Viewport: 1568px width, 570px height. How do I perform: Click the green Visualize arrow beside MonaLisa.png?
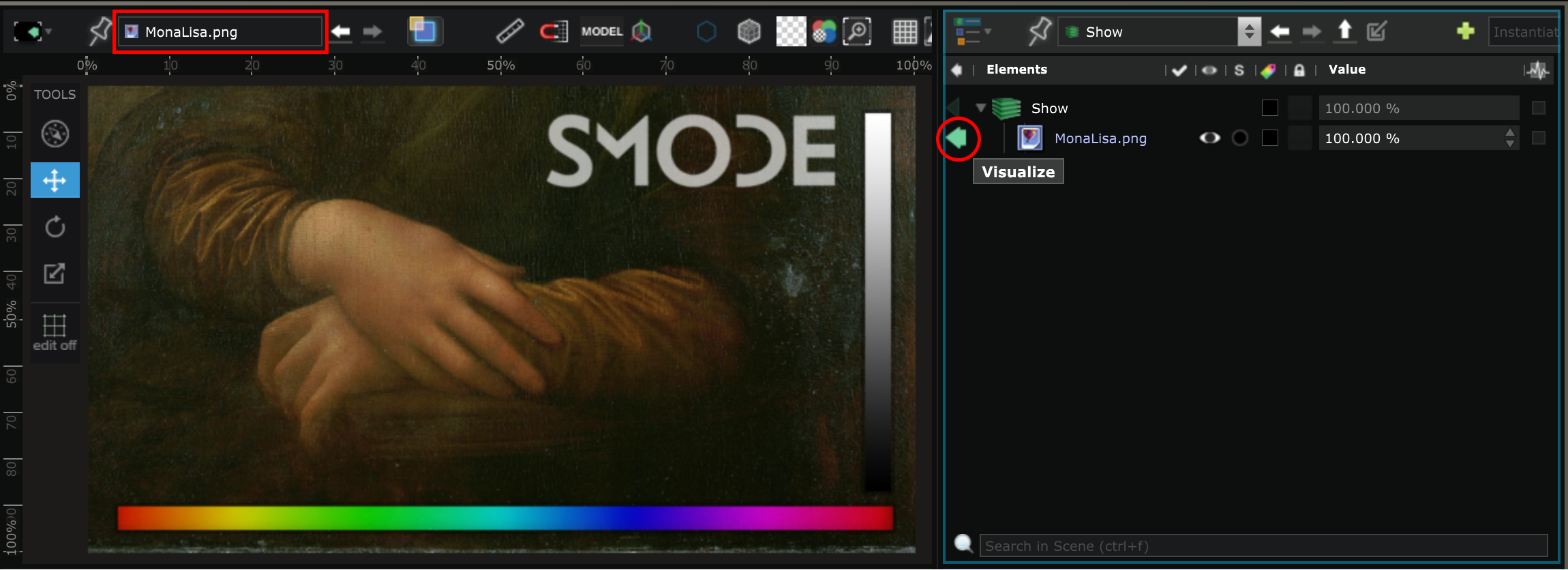coord(957,138)
